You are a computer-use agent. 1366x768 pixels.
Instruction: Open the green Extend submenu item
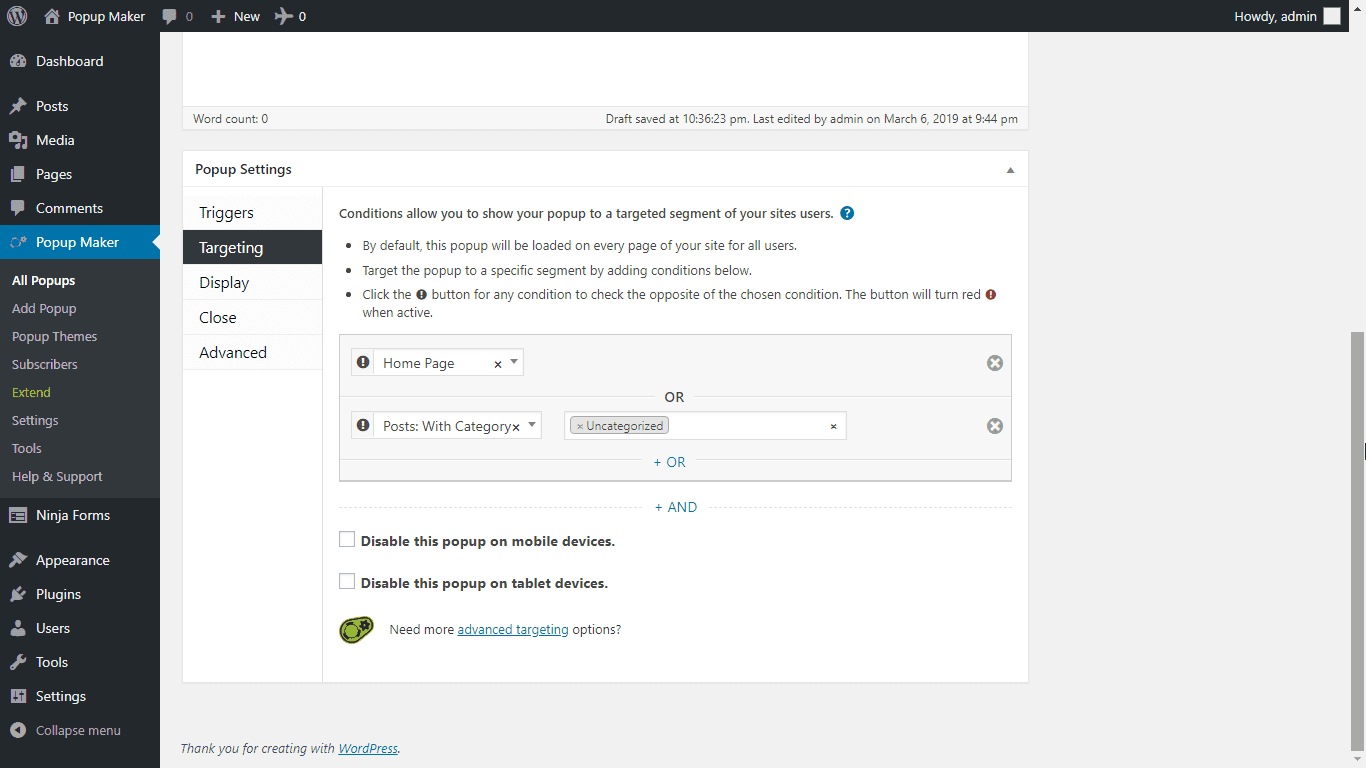31,393
